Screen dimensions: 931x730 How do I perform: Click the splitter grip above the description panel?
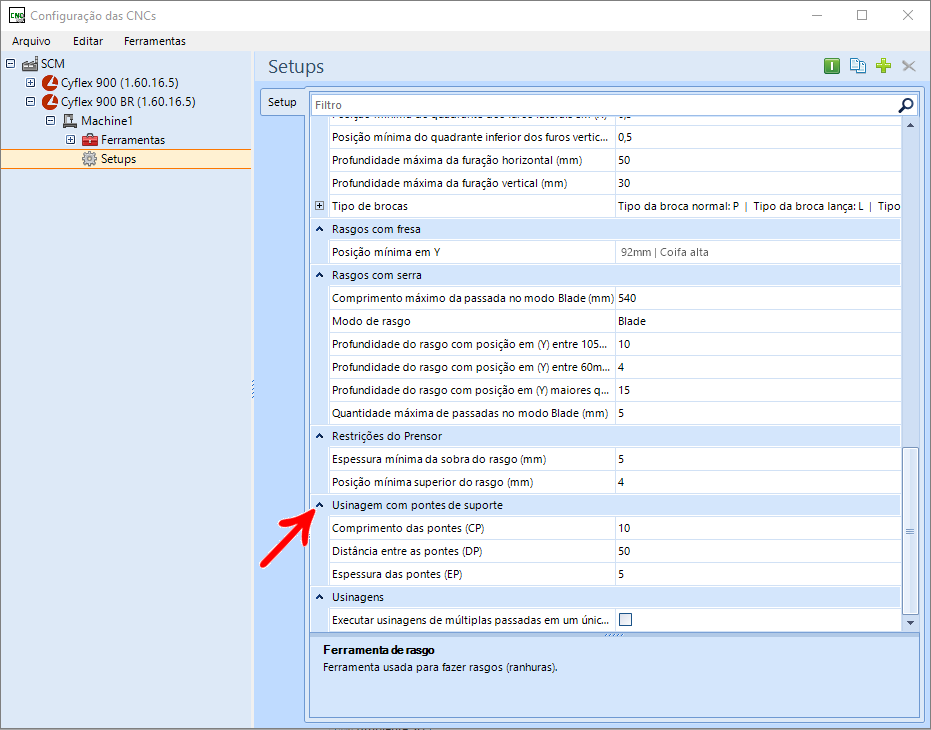click(x=613, y=635)
